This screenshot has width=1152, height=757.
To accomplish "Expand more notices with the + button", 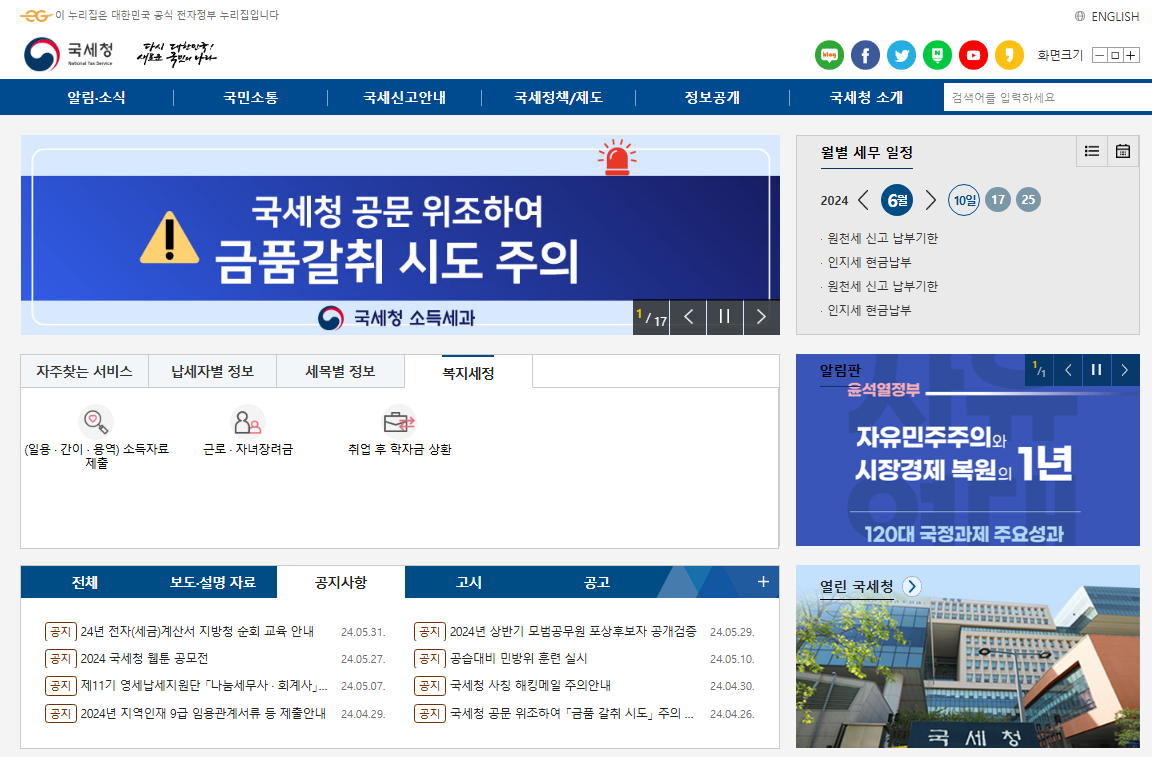I will point(764,581).
